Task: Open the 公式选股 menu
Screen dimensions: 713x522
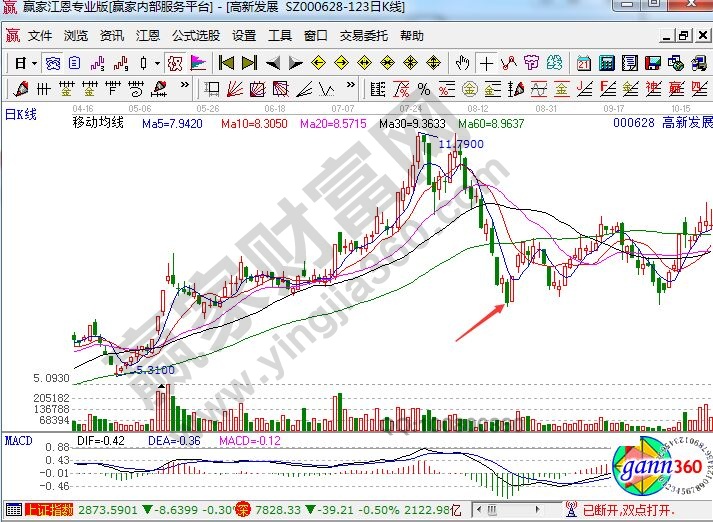Action: [x=197, y=35]
